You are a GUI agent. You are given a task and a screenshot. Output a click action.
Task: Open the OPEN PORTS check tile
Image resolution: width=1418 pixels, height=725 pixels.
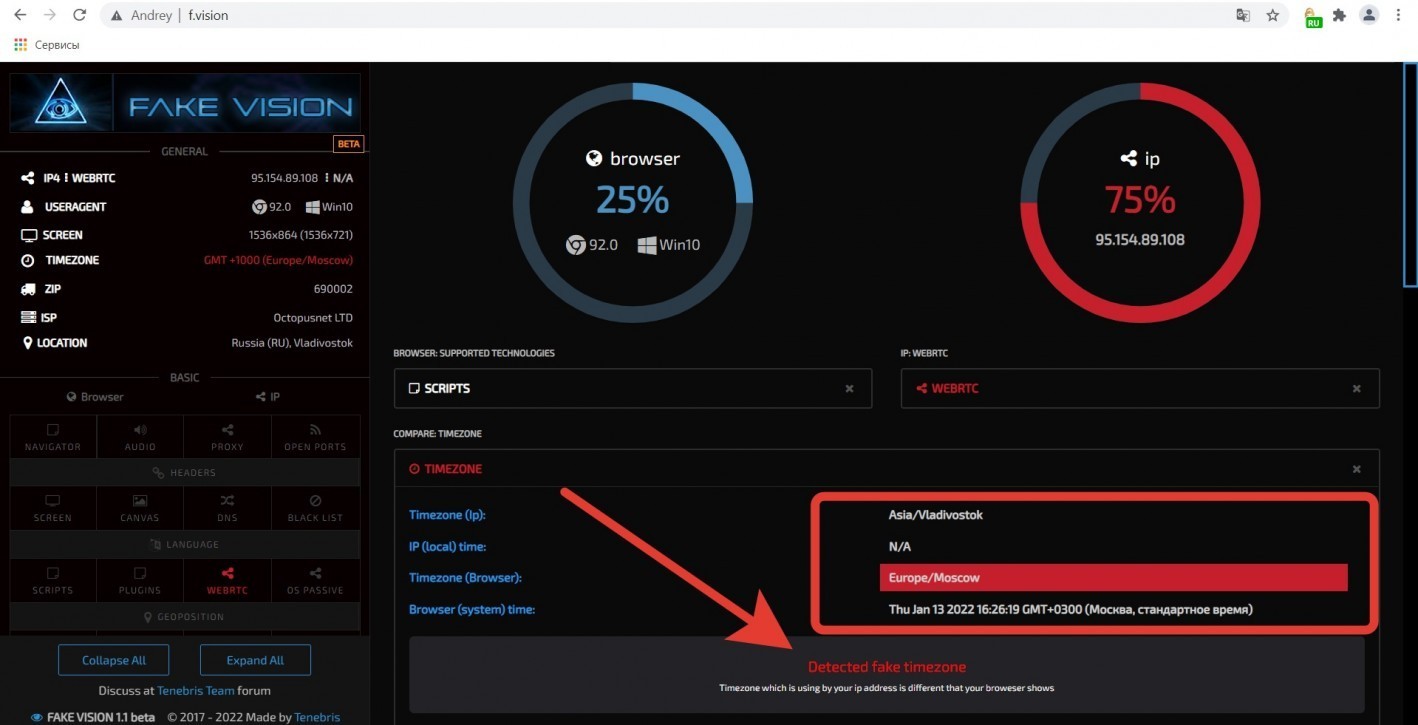click(315, 438)
